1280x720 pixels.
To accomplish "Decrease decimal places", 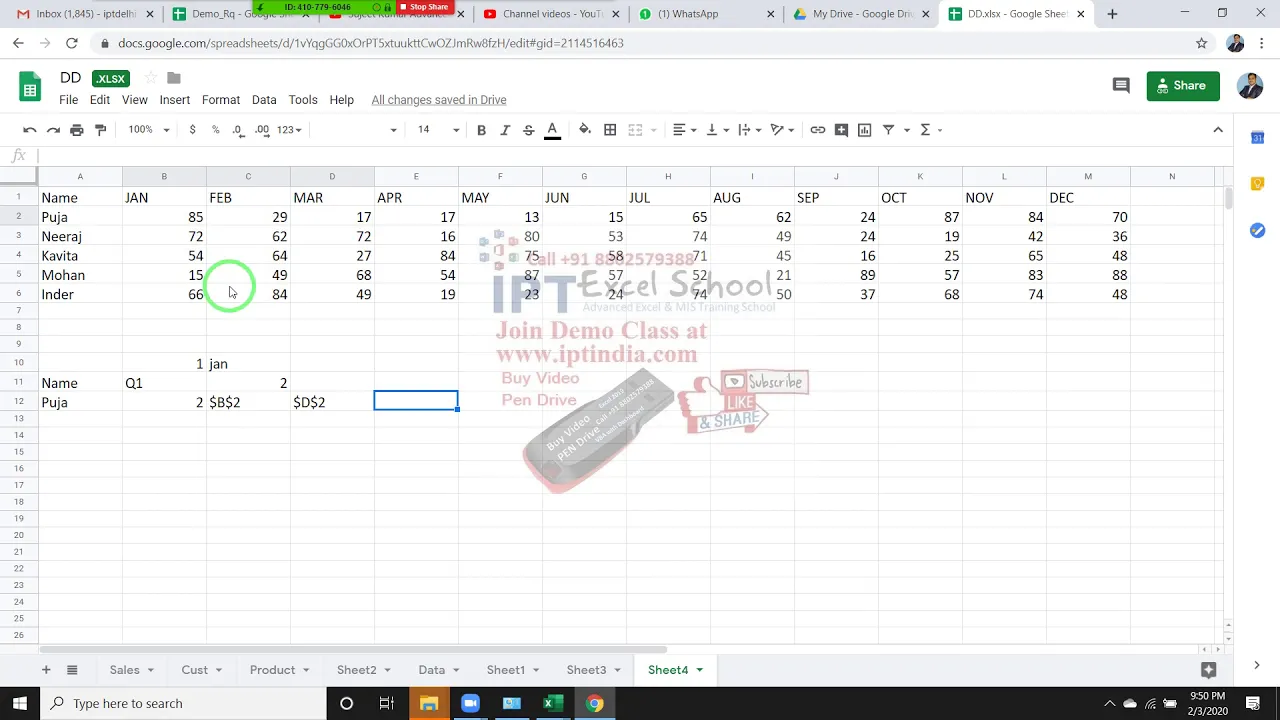I will click(238, 130).
